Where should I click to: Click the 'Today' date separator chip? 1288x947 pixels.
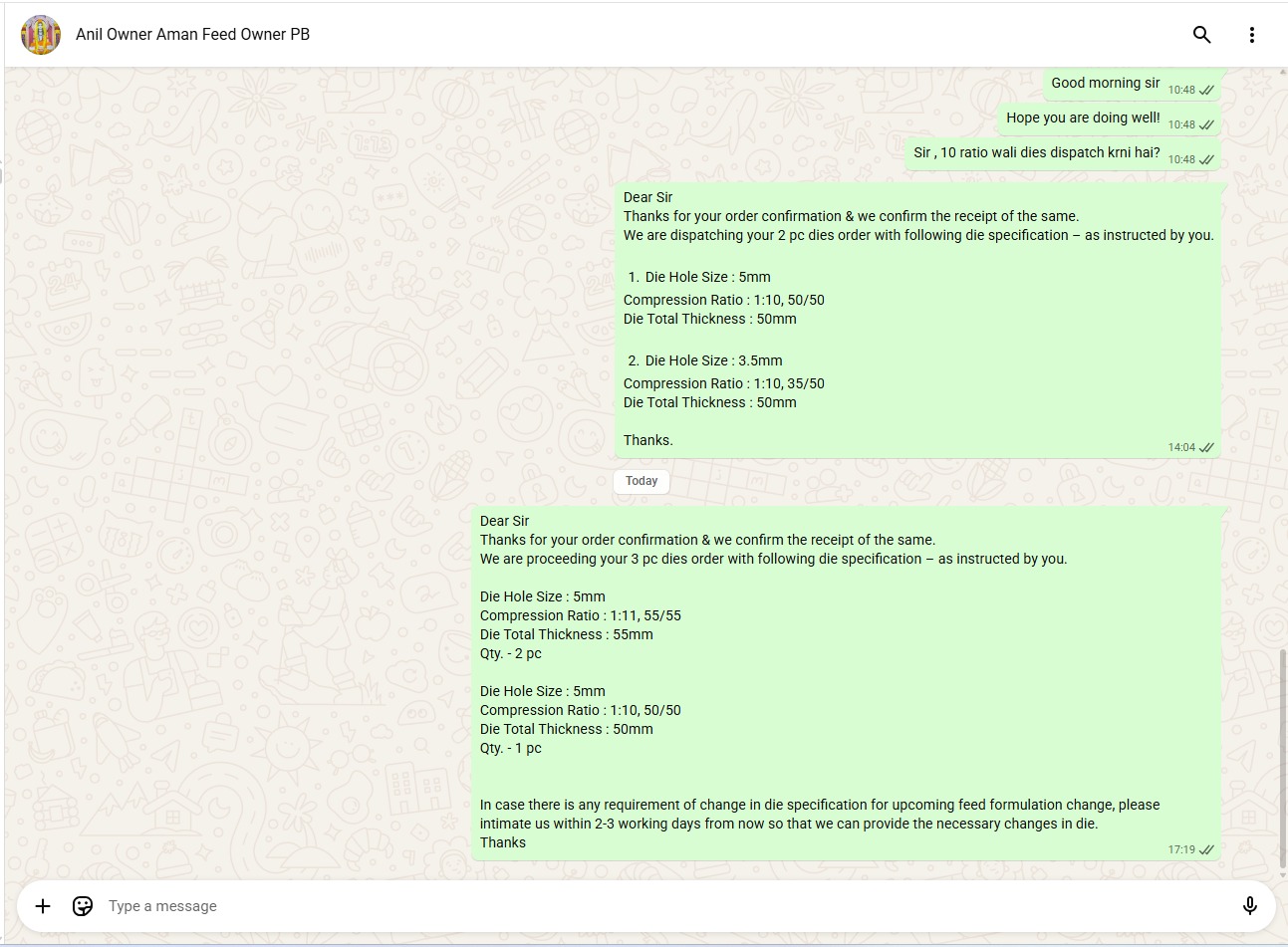pyautogui.click(x=642, y=481)
